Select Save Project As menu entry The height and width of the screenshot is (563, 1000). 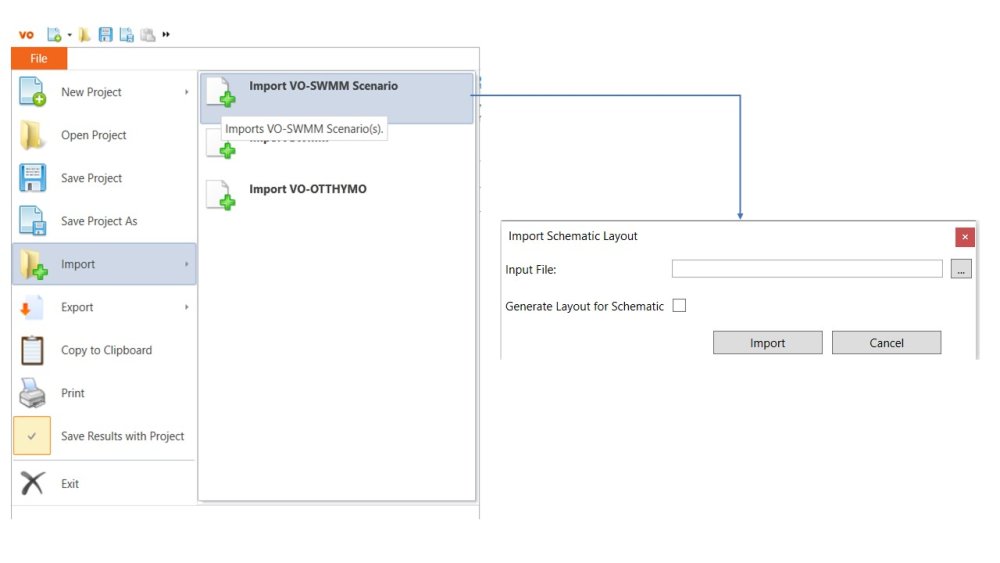point(104,221)
